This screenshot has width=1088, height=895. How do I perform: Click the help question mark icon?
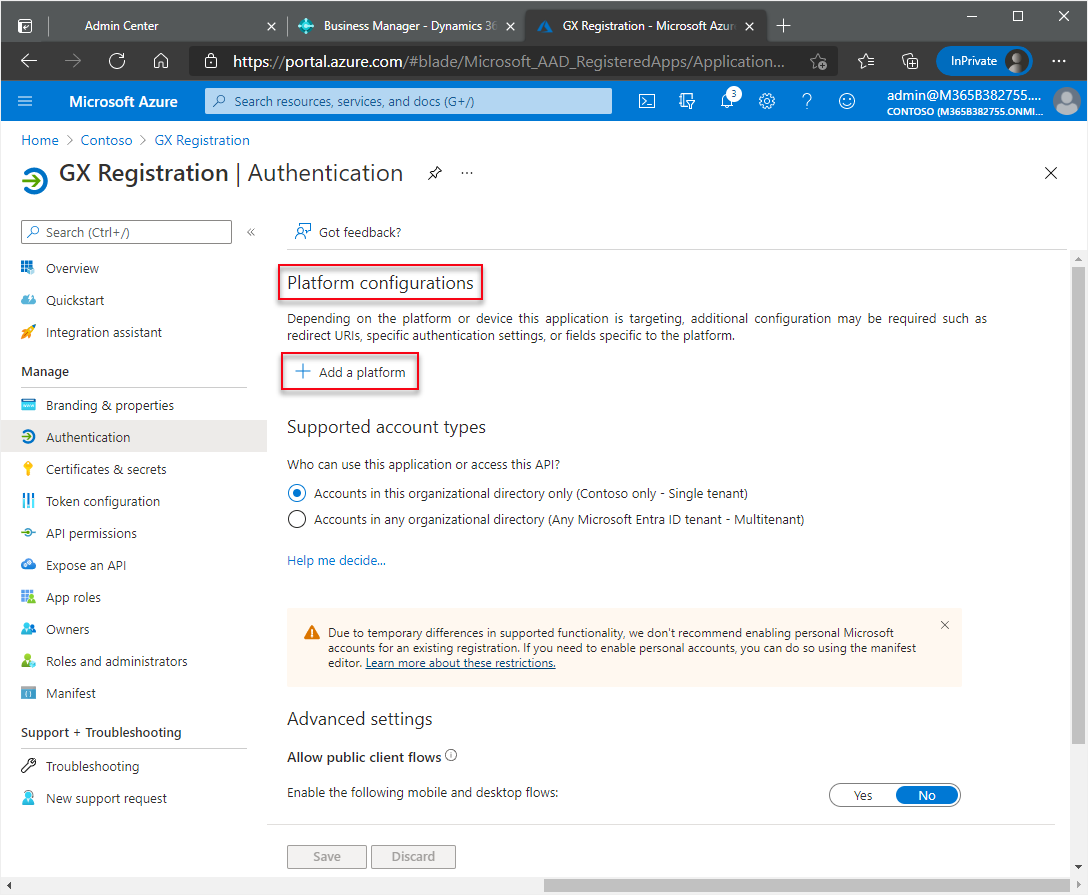[807, 101]
